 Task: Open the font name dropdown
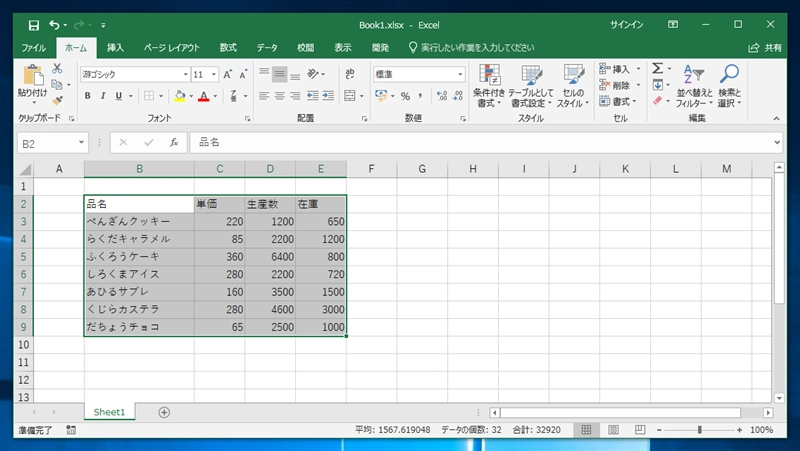click(x=186, y=74)
